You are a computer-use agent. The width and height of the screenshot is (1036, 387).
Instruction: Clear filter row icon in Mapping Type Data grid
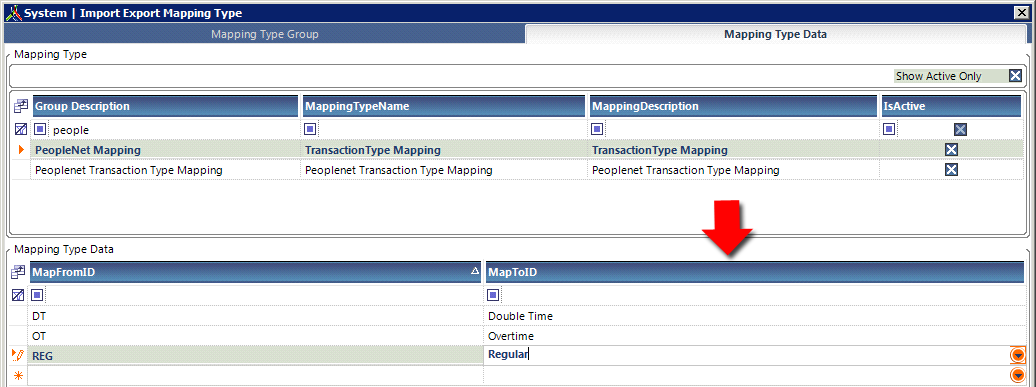click(18, 295)
